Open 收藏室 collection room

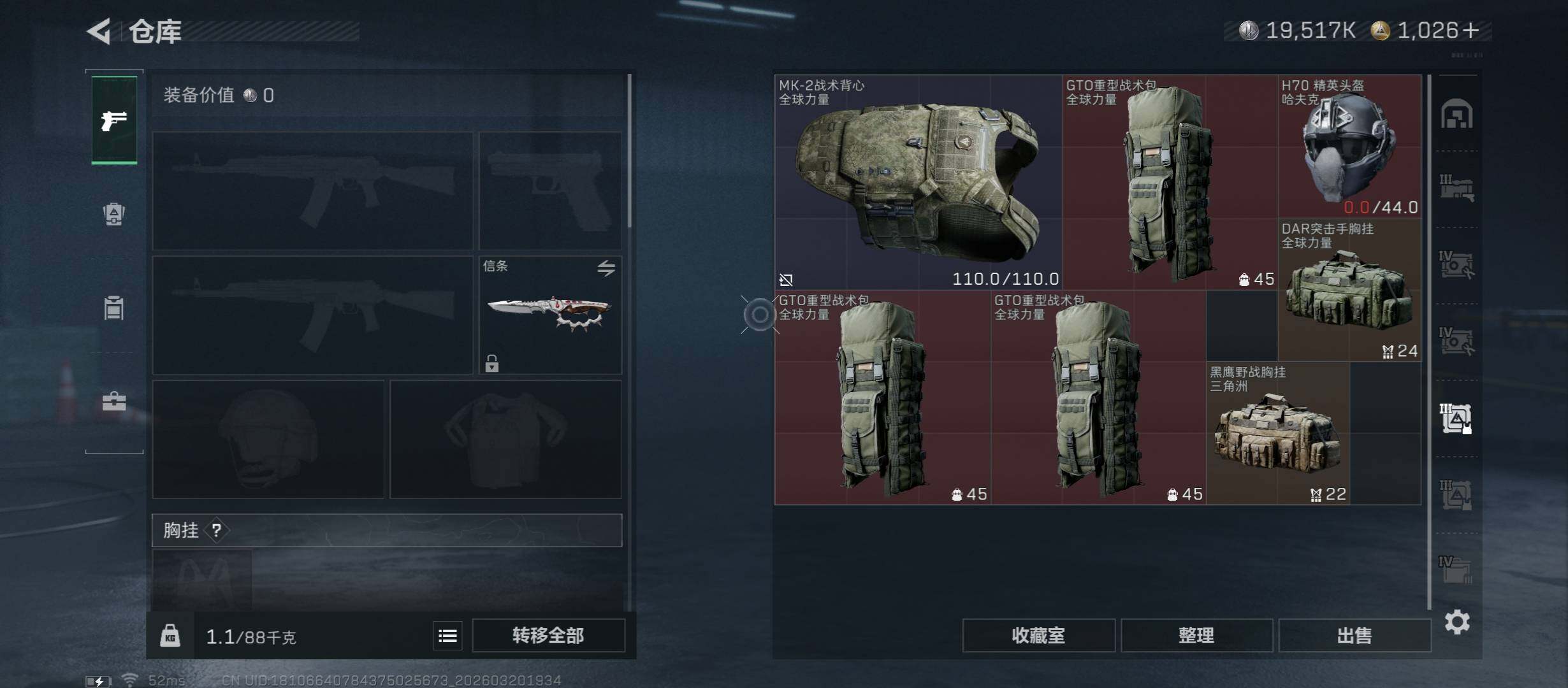1038,635
